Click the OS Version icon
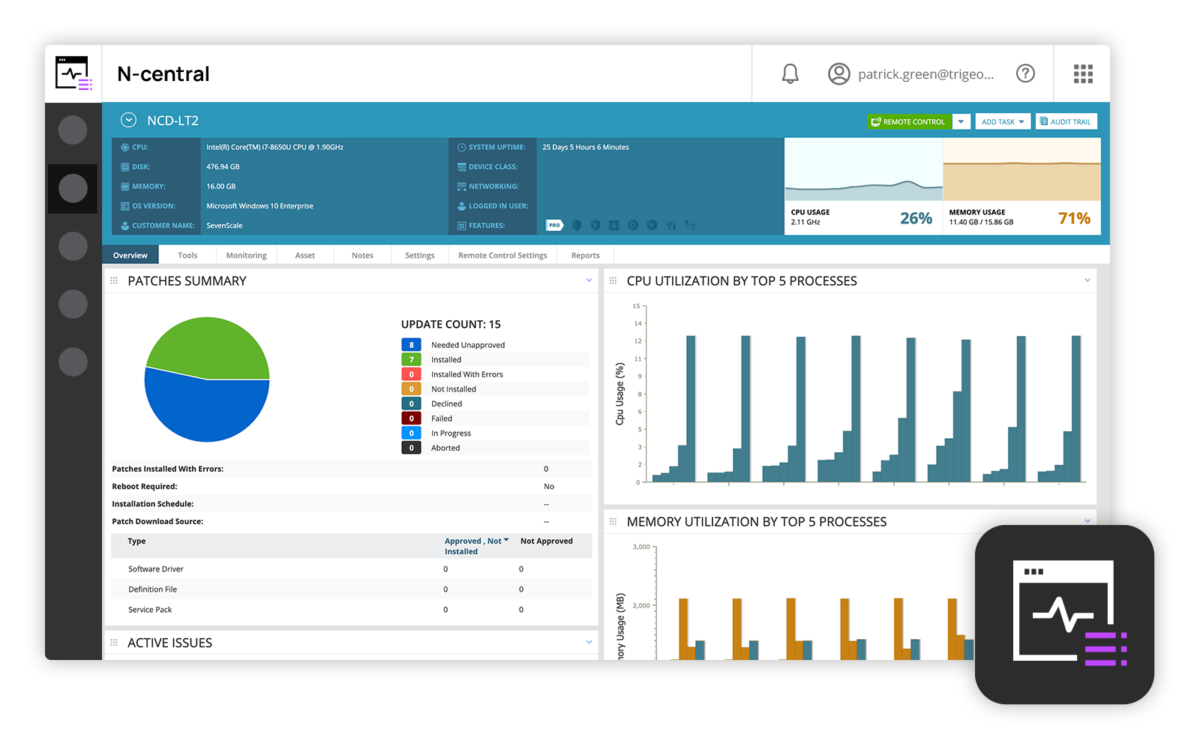This screenshot has width=1200, height=750. (125, 206)
